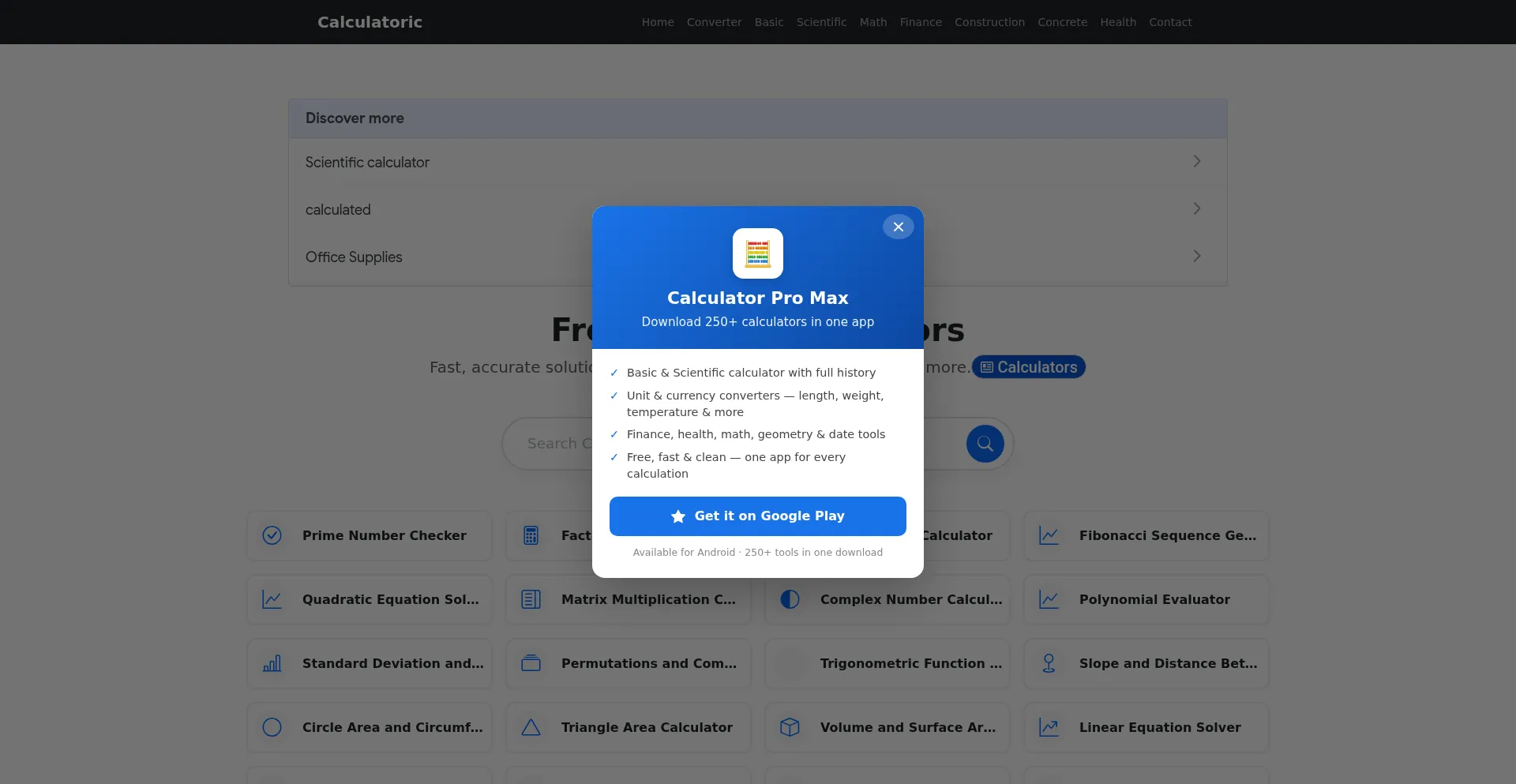Click the blue Calculators badge
The height and width of the screenshot is (784, 1516).
pyautogui.click(x=1029, y=367)
